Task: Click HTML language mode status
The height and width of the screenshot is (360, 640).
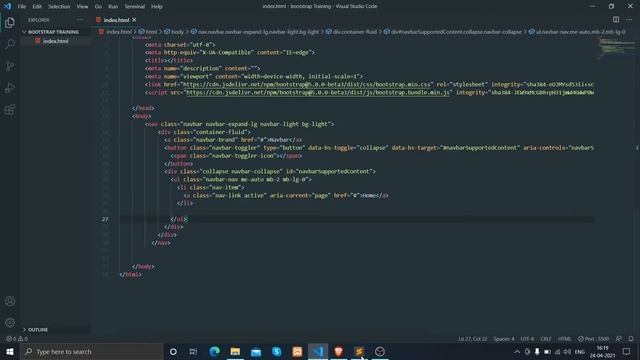Action: click(x=564, y=339)
